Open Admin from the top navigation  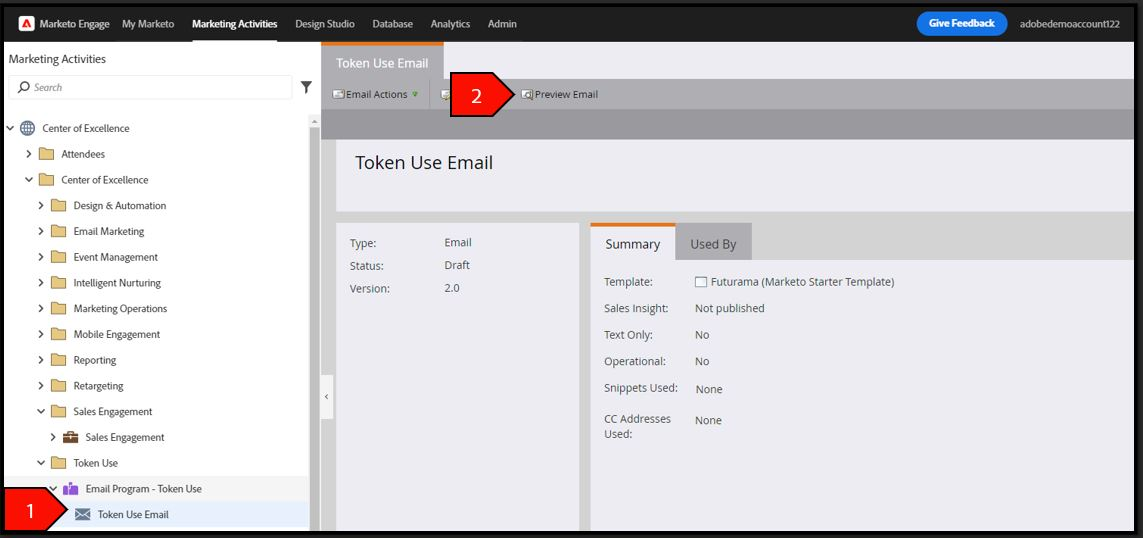pyautogui.click(x=502, y=24)
